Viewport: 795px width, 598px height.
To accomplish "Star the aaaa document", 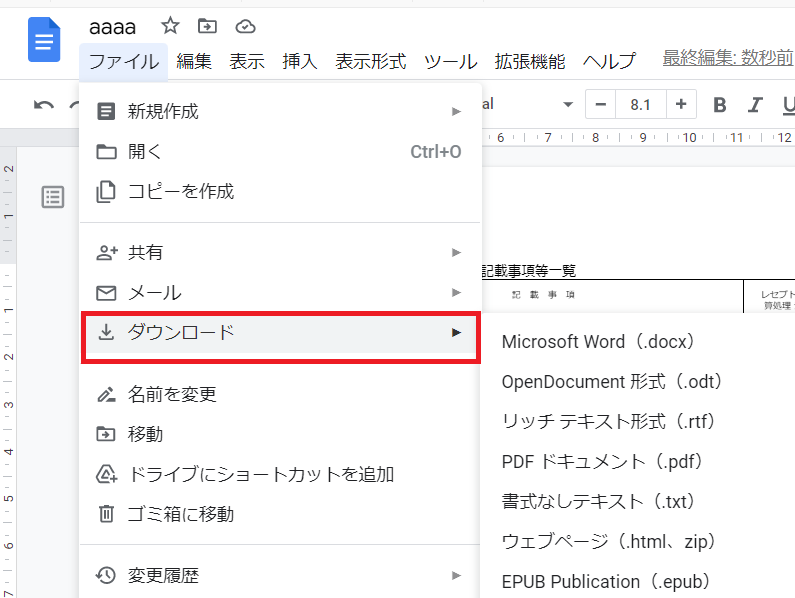I will pos(170,25).
